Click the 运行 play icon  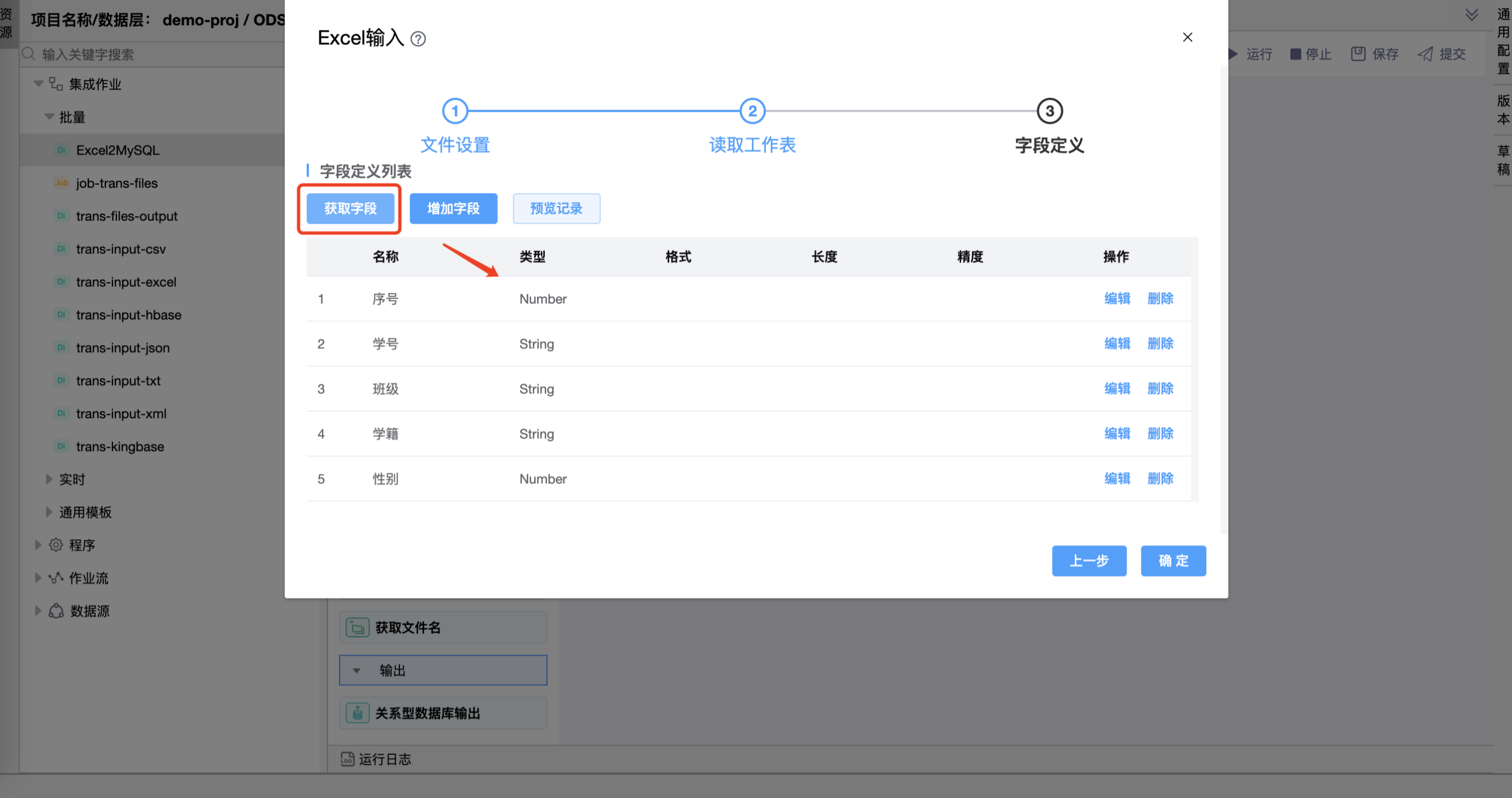(1234, 54)
